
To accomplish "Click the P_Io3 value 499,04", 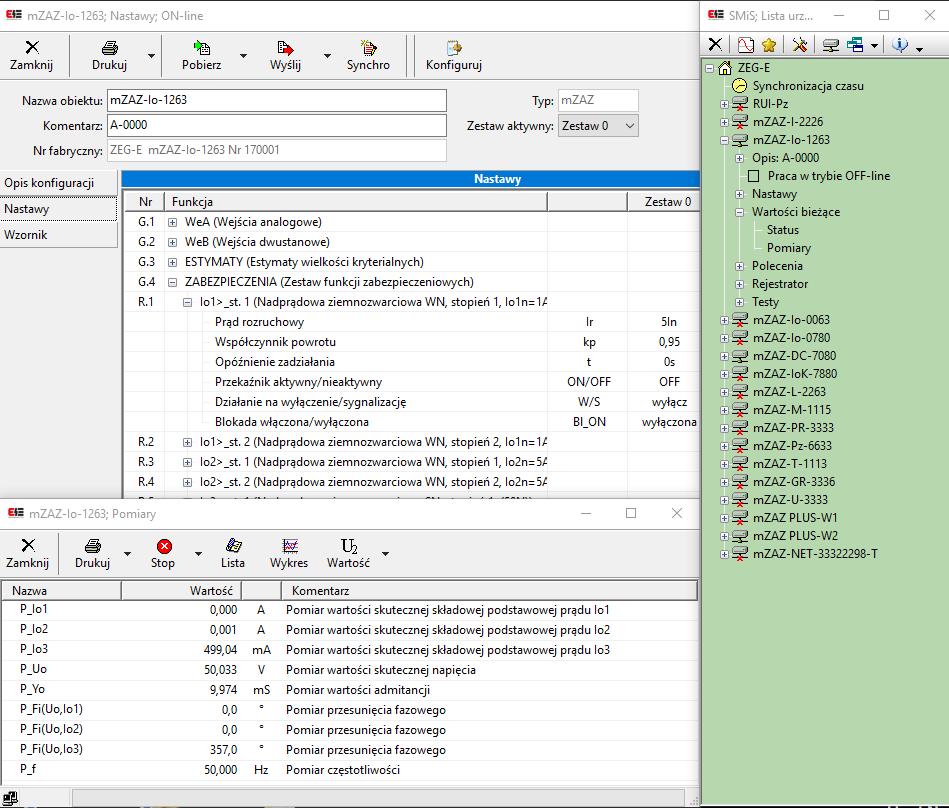I will pos(220,650).
